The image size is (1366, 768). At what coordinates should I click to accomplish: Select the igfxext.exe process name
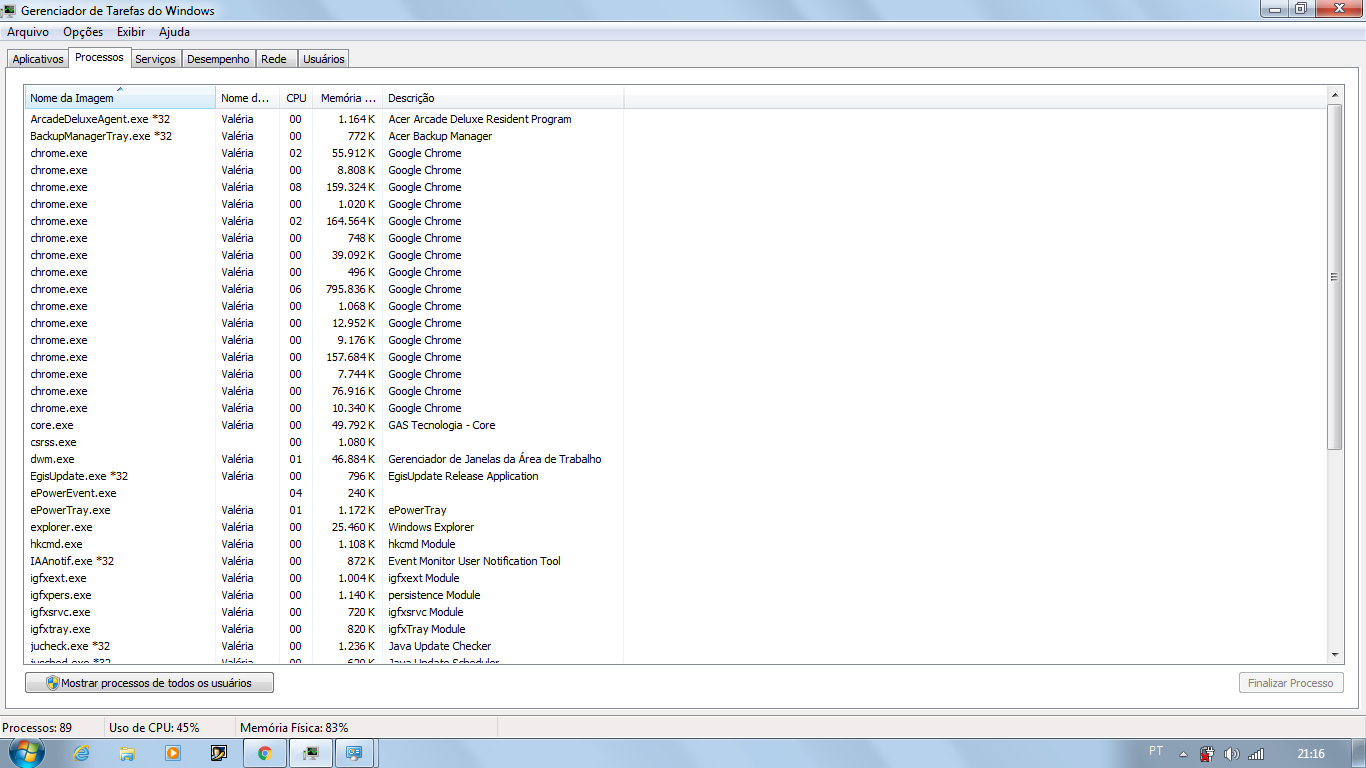(x=58, y=578)
